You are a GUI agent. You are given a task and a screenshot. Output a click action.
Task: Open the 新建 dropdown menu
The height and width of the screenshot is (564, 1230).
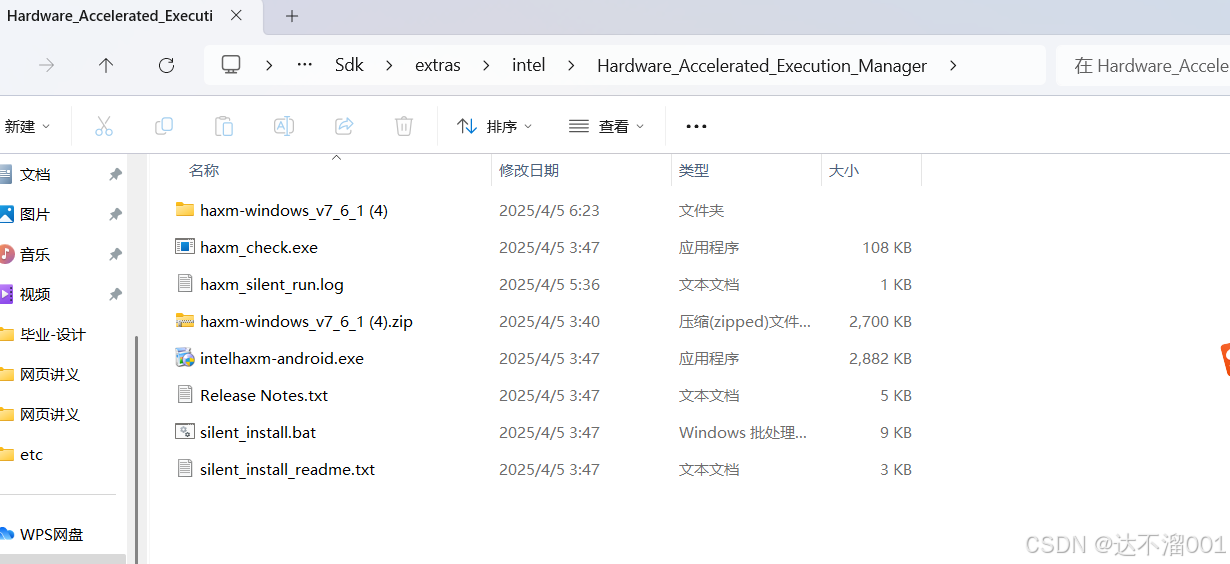(27, 126)
